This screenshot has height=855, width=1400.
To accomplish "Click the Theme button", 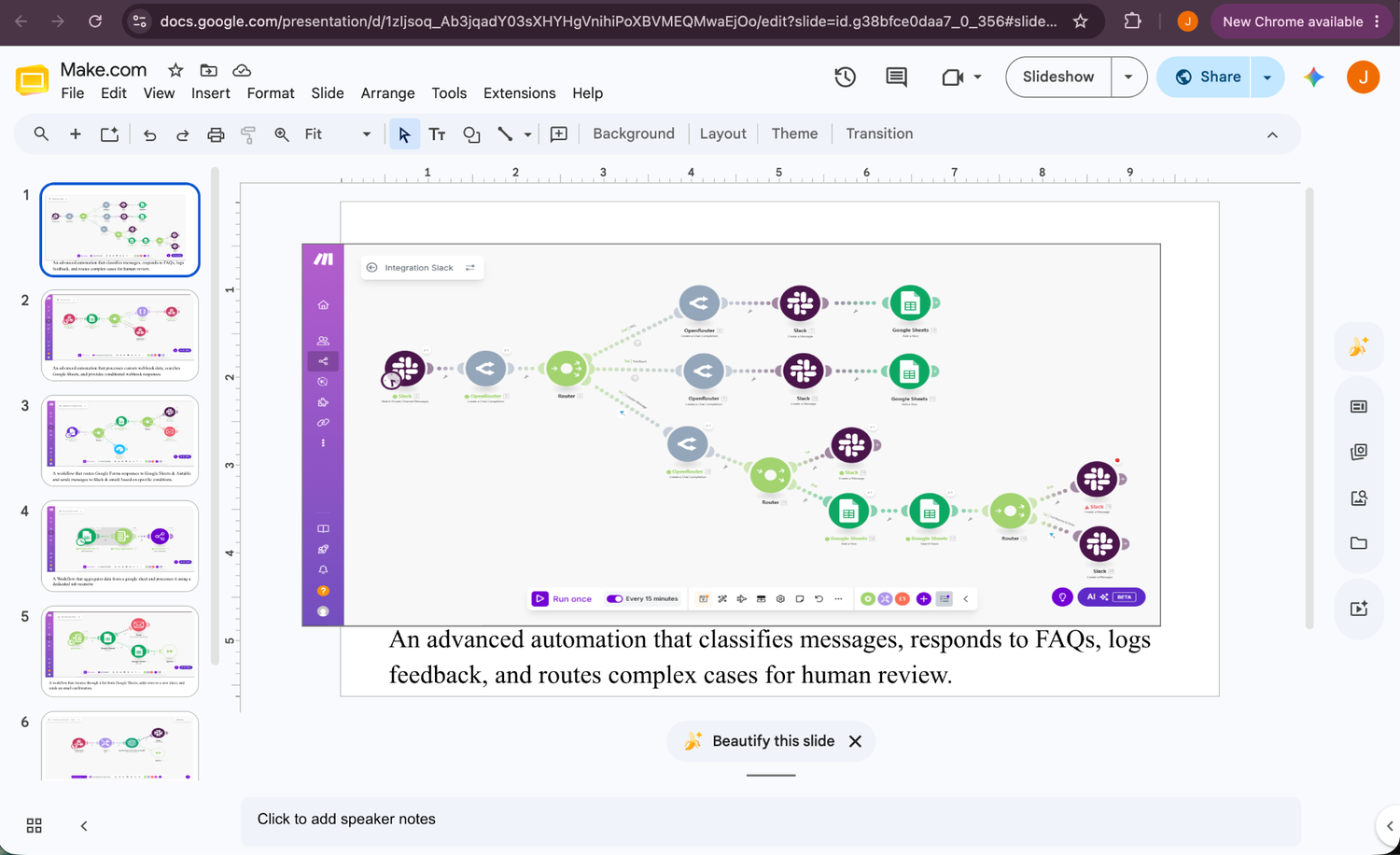I will pos(794,134).
